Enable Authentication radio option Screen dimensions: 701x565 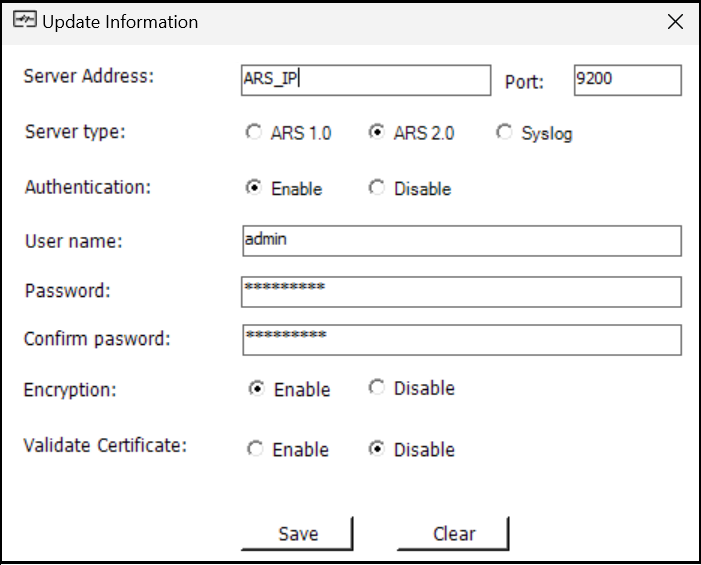point(254,188)
